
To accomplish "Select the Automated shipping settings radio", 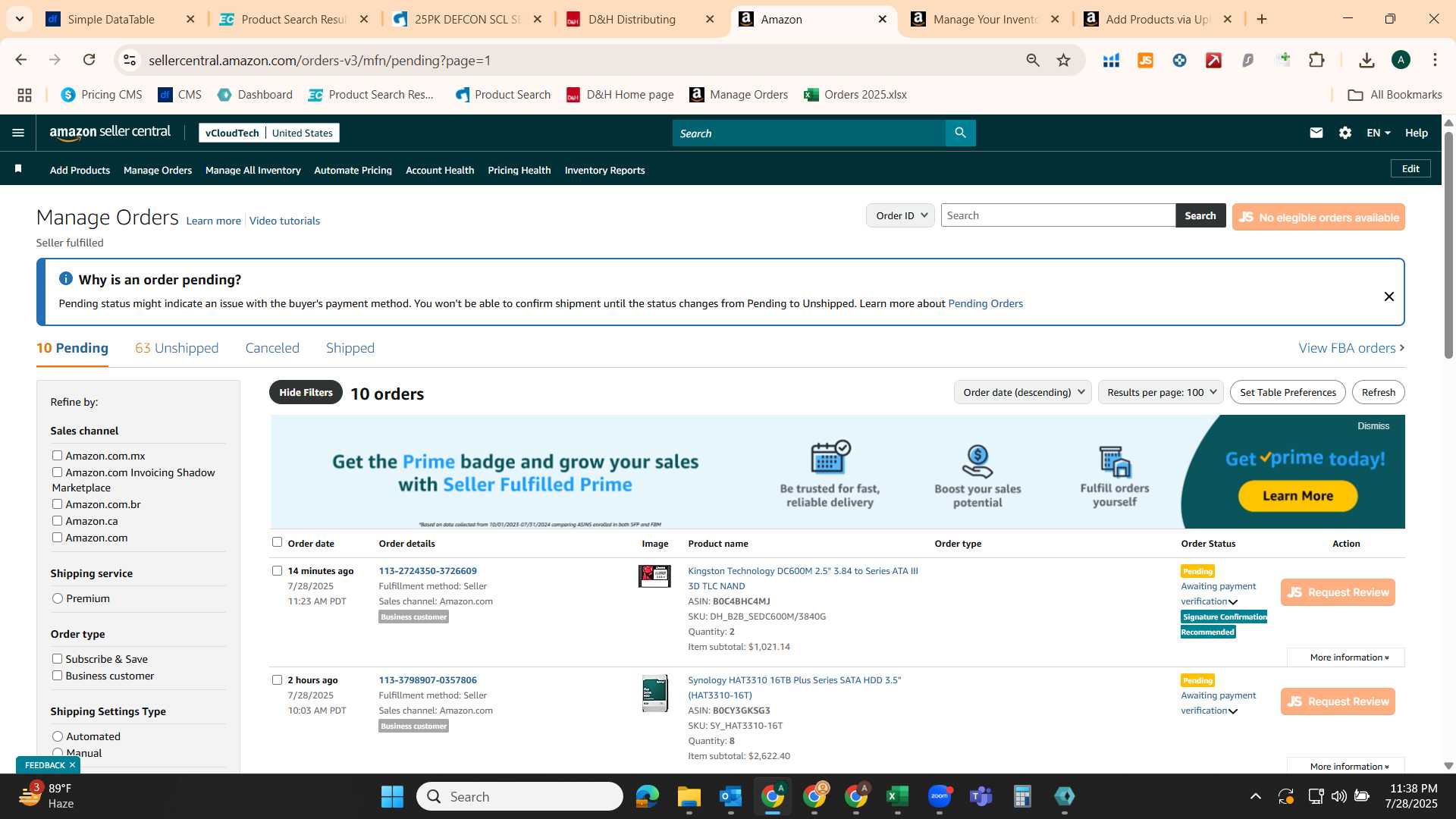I will 58,736.
